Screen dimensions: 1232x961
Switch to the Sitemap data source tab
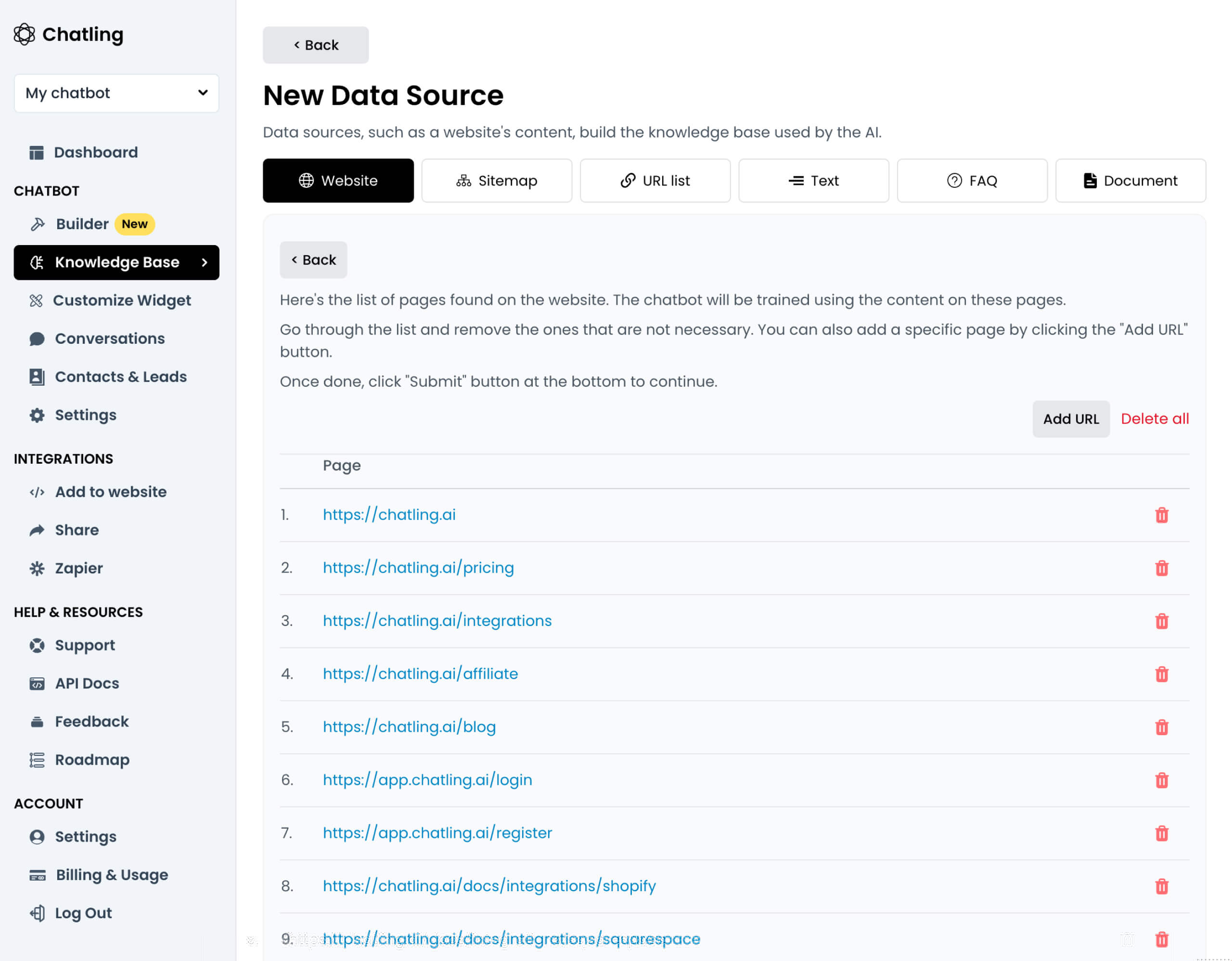tap(497, 181)
